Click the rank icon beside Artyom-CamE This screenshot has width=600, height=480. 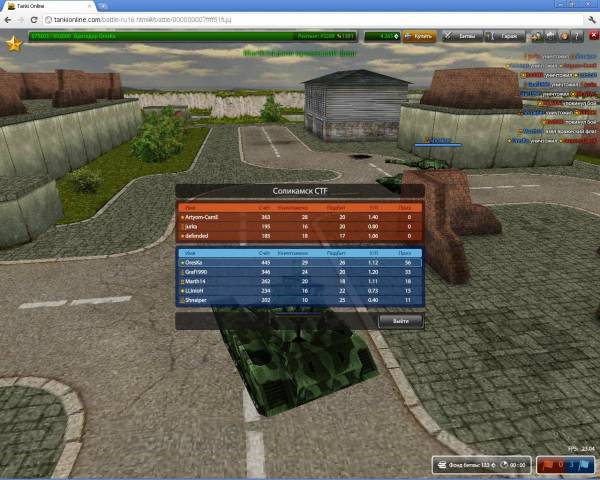183,217
